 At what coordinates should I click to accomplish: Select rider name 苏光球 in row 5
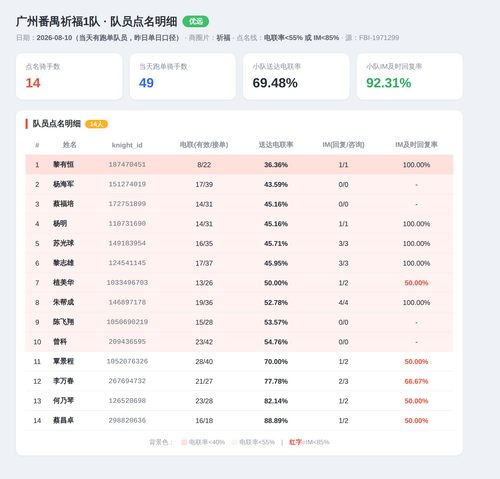(x=63, y=243)
